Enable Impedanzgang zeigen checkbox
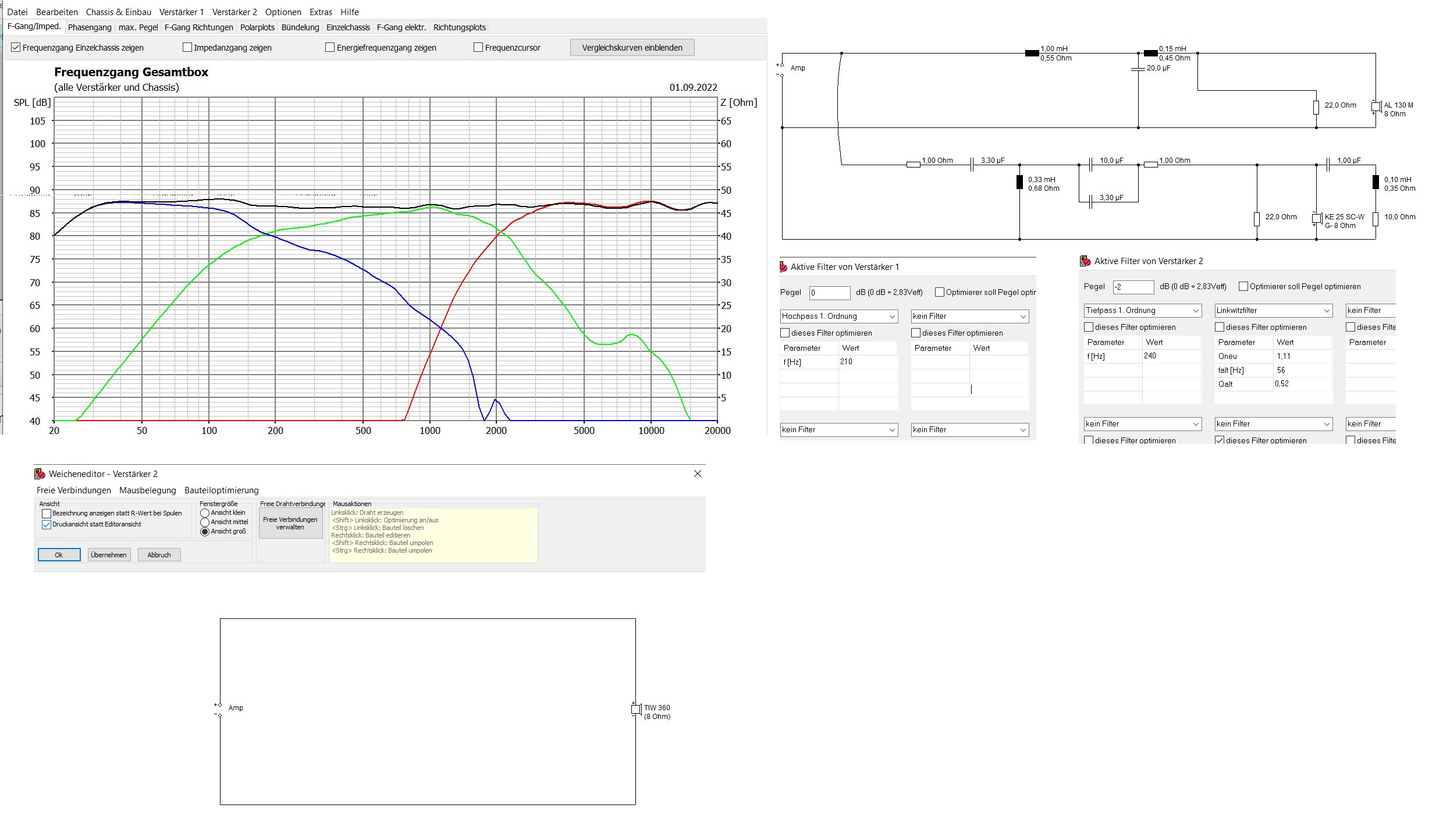 pos(187,48)
